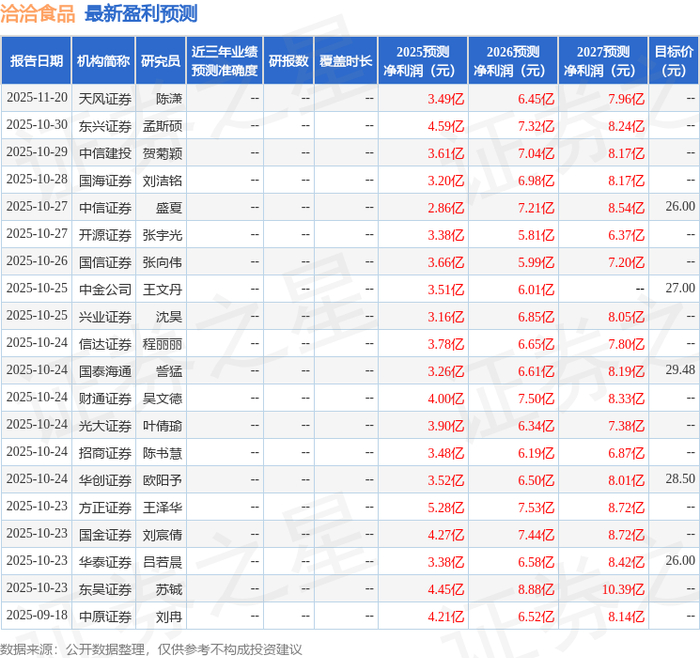Click 东兴证券 institution name
Screen dimensions: 700x658
105,126
